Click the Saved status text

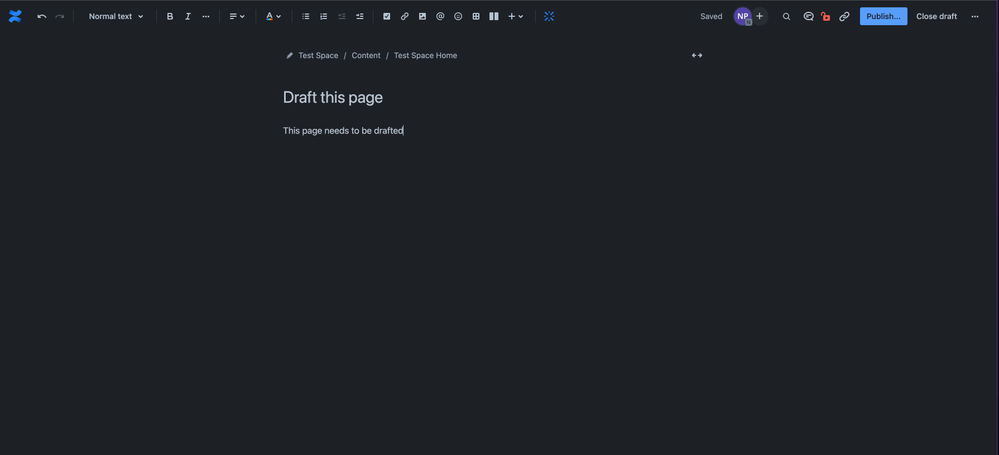pos(711,17)
